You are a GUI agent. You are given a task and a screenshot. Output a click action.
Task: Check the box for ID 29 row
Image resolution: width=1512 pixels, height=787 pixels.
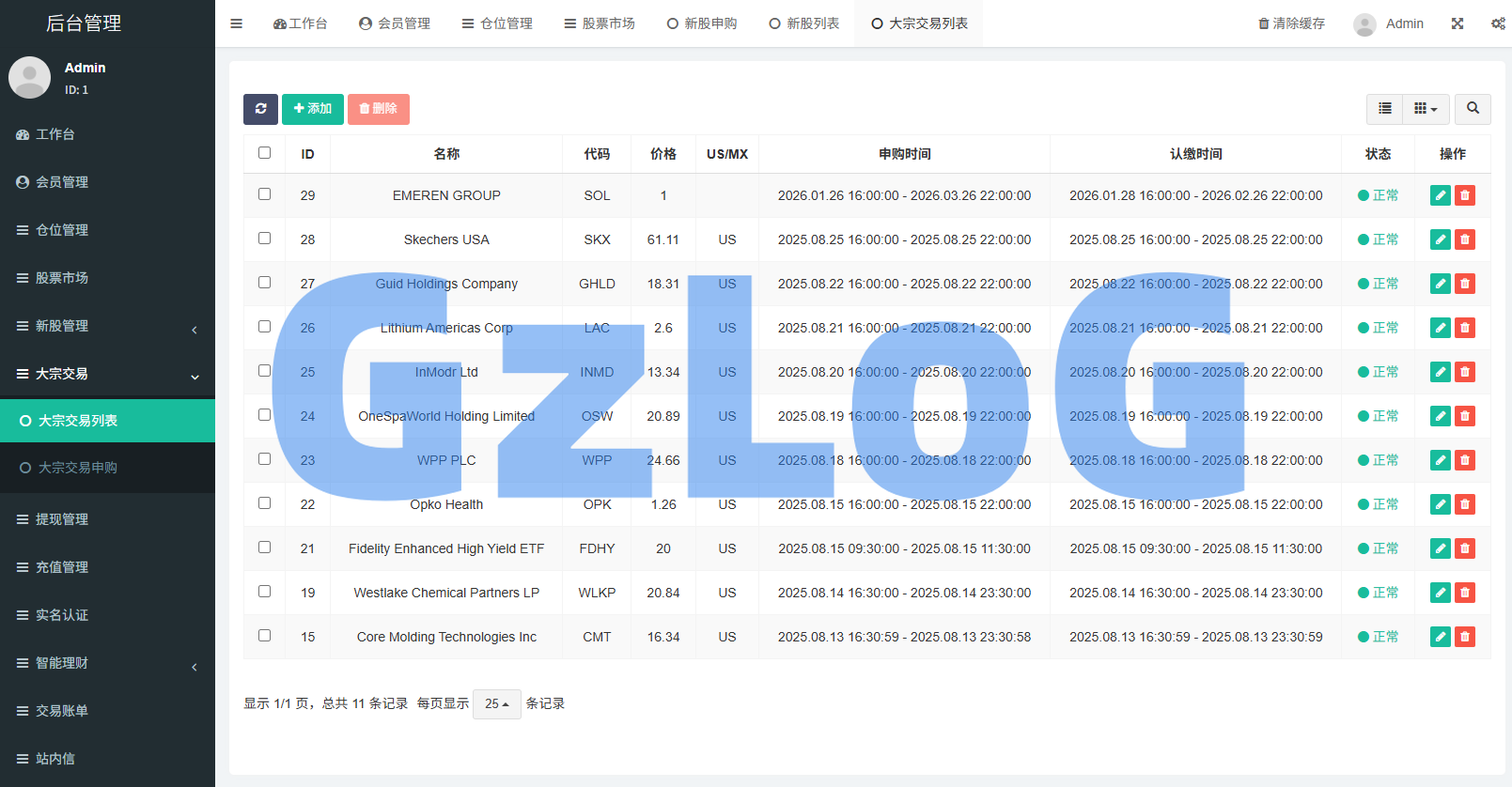tap(264, 194)
